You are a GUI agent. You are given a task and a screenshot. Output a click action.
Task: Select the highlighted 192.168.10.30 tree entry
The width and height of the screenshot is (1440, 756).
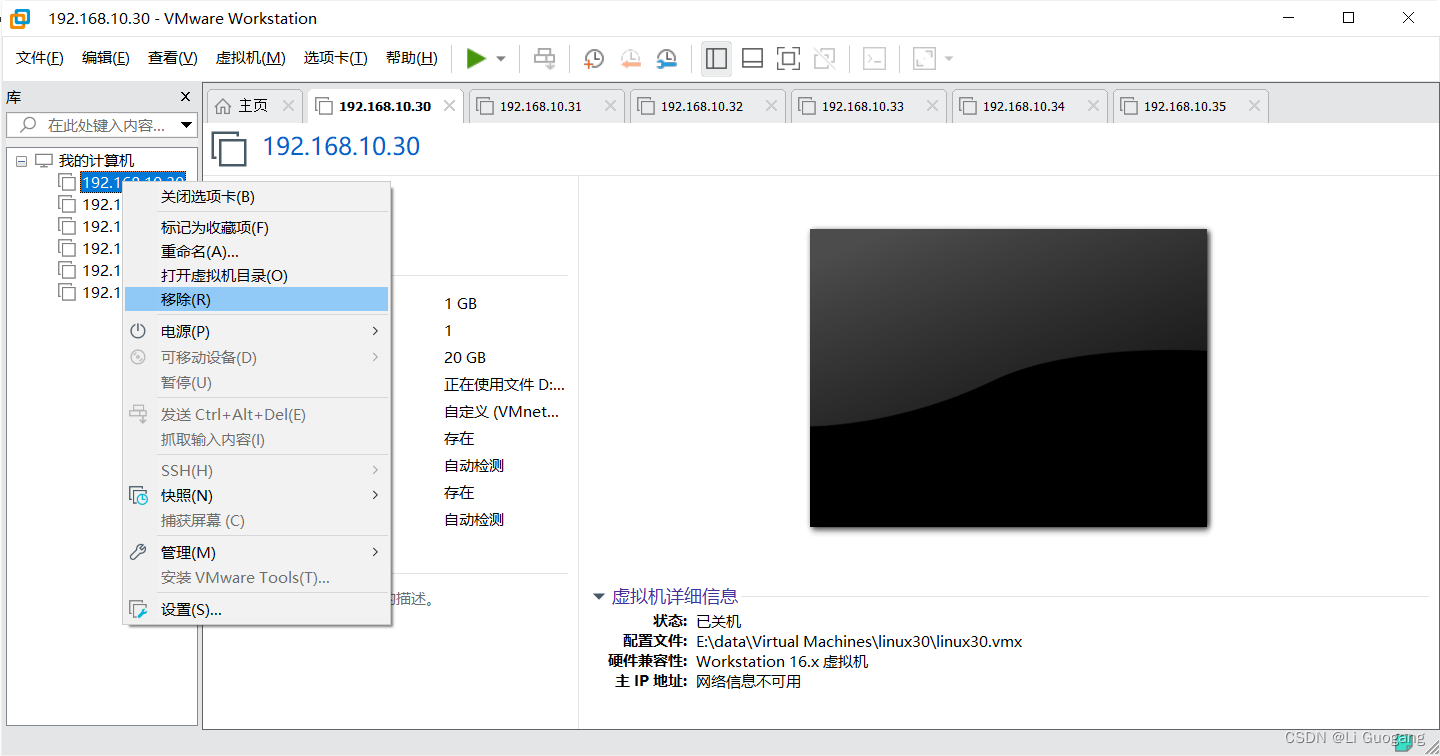click(x=133, y=182)
